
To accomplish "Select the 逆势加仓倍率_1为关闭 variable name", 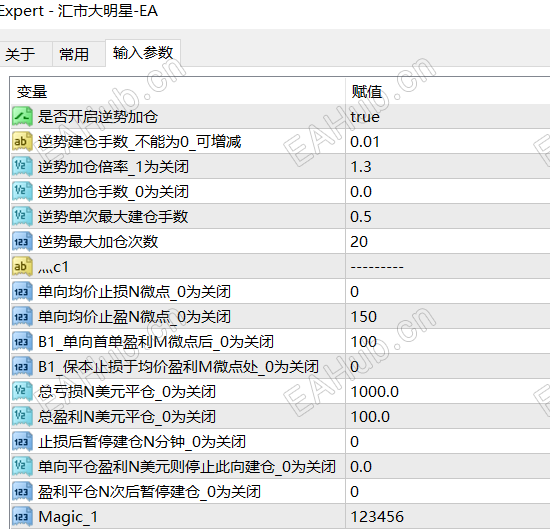I will 113,167.
